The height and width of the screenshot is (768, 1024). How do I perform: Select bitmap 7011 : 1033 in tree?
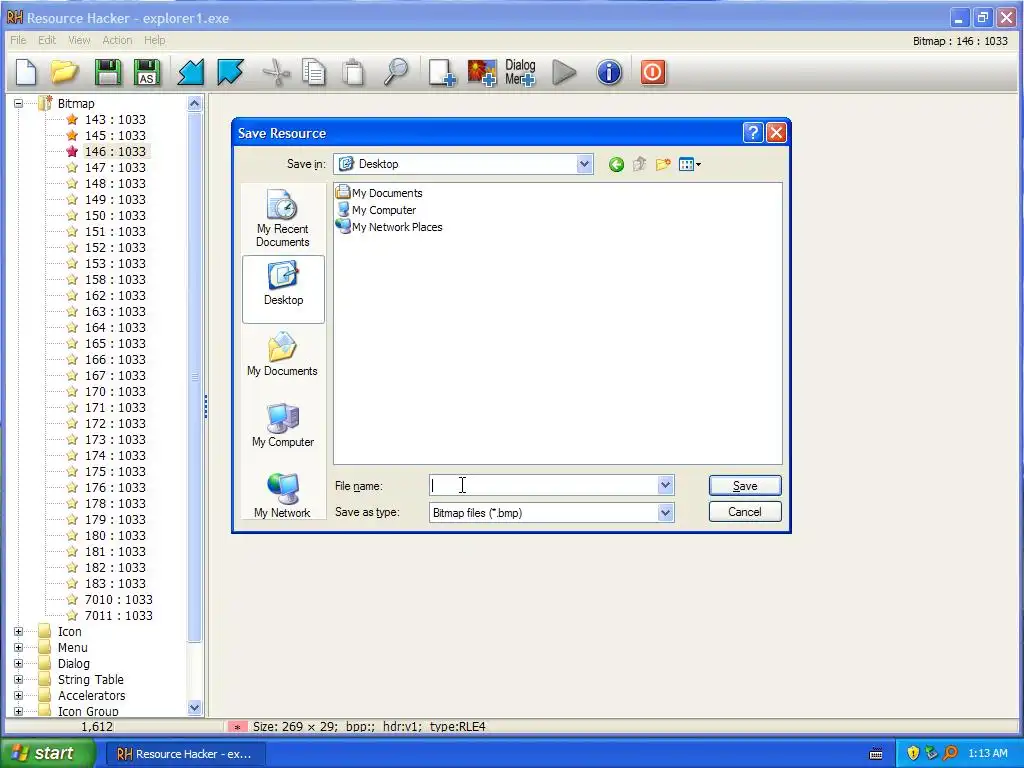118,615
